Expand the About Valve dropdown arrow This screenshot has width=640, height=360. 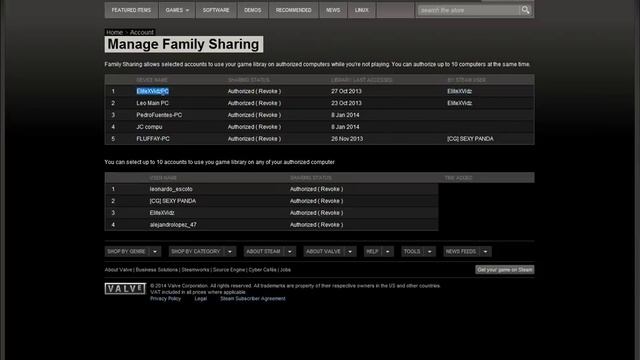tap(350, 251)
